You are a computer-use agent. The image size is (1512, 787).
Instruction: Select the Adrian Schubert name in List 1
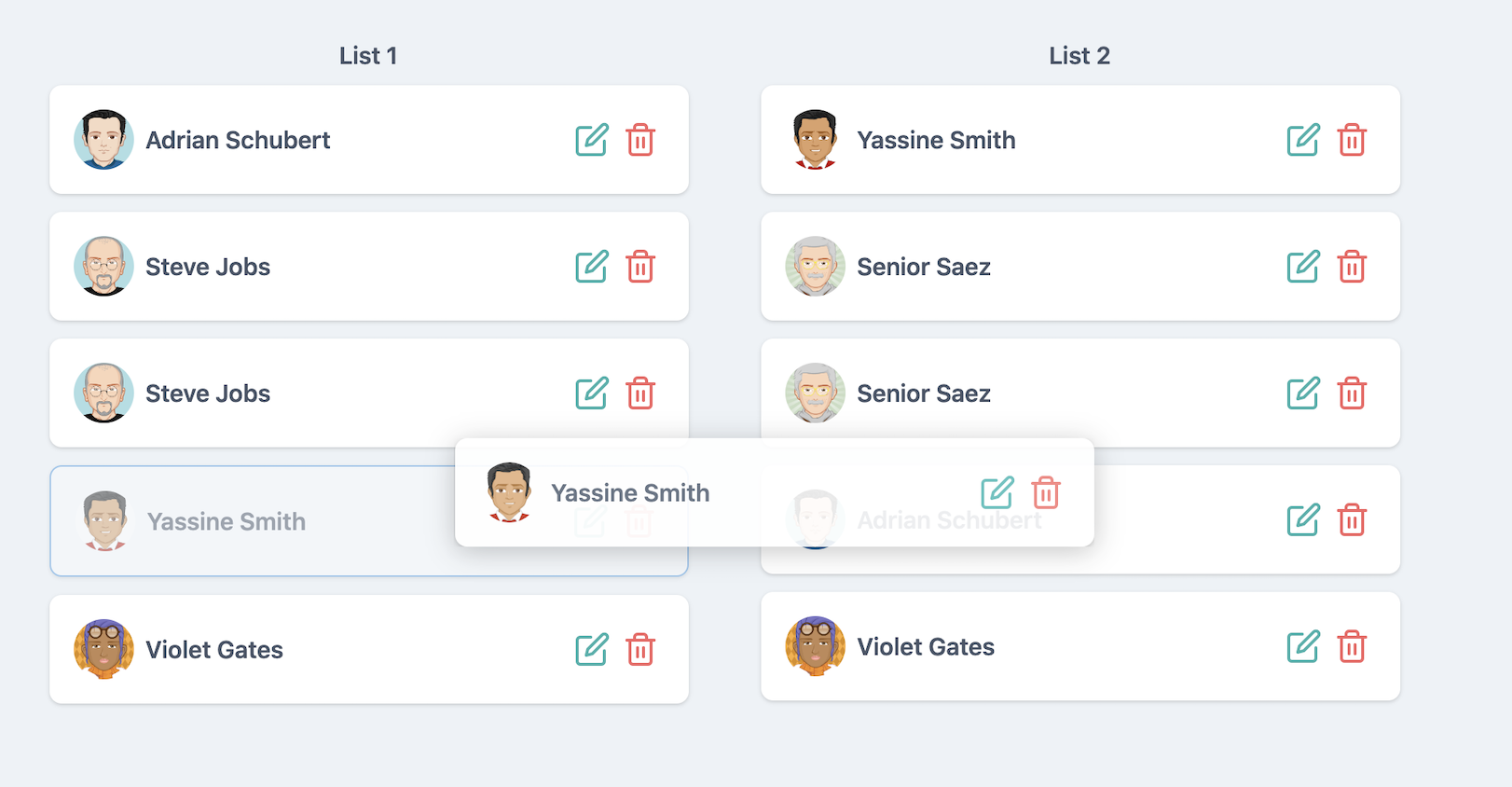[x=238, y=140]
